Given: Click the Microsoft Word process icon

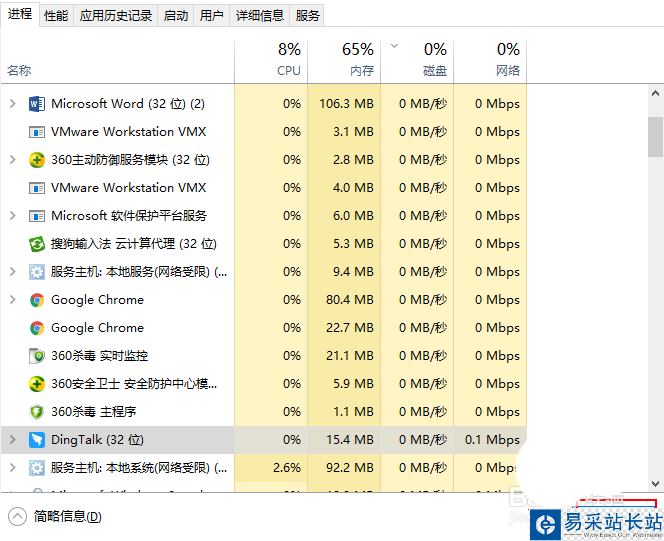Looking at the screenshot, I should point(37,104).
